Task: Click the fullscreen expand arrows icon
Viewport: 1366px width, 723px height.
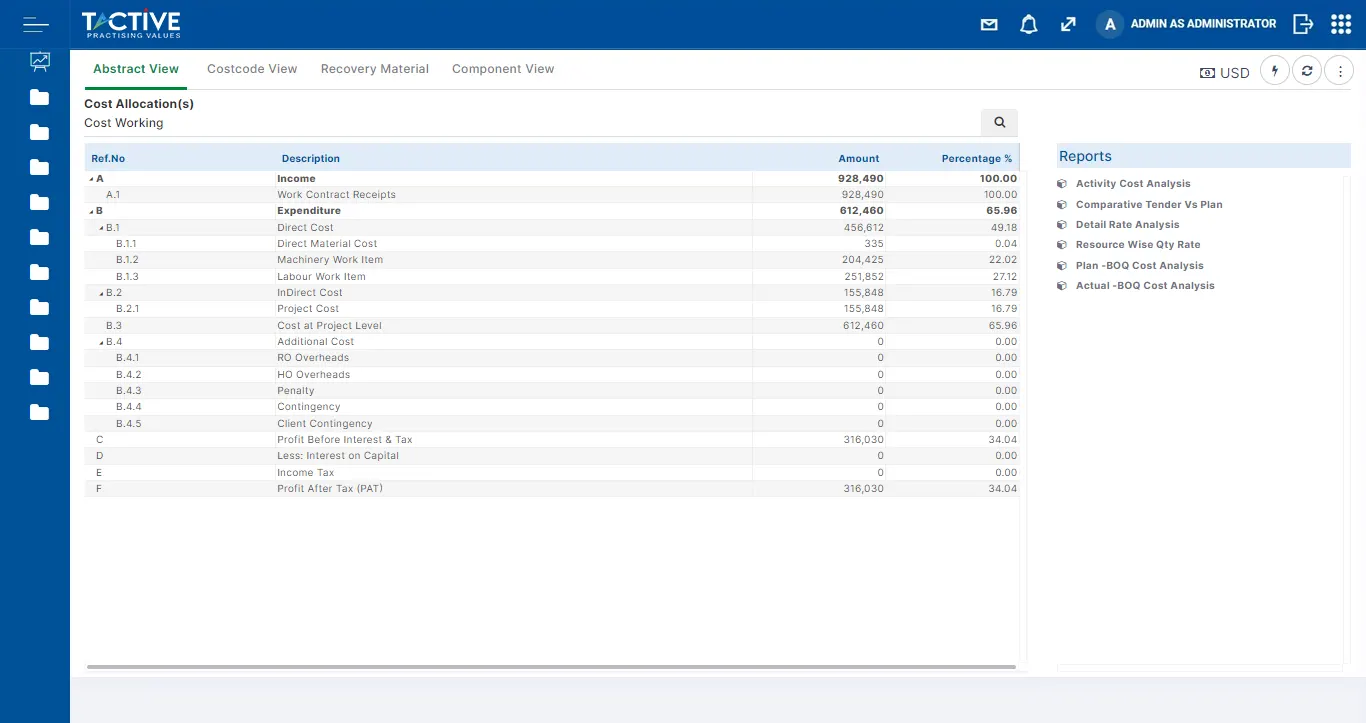Action: pyautogui.click(x=1068, y=24)
